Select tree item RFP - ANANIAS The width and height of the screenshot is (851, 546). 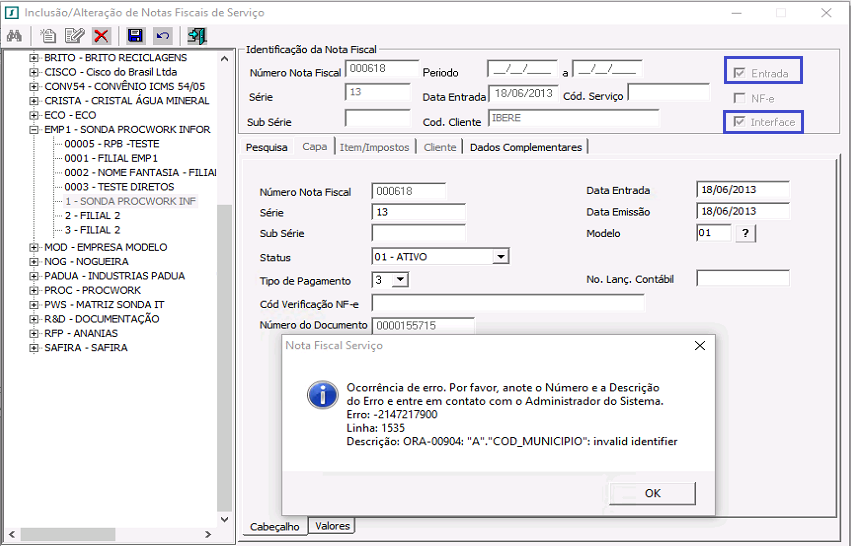tap(81, 333)
